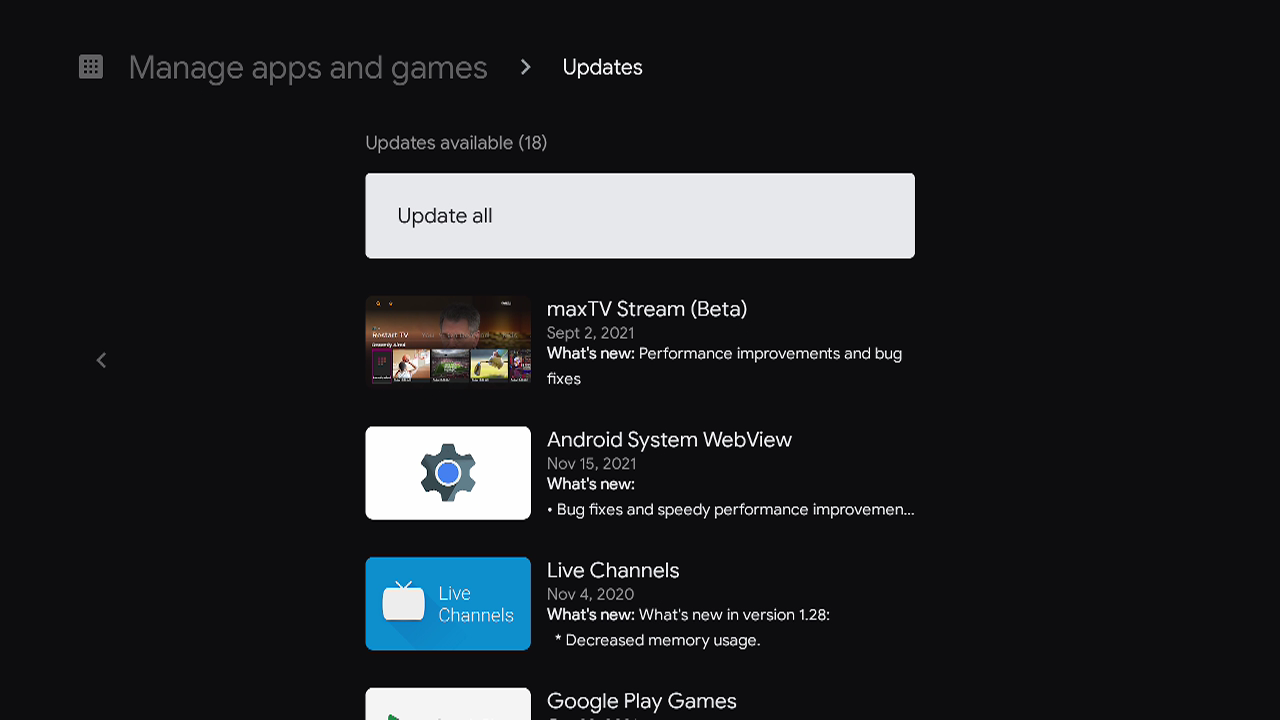The width and height of the screenshot is (1280, 720).
Task: Click the back chevron on the left edge
Action: click(100, 359)
